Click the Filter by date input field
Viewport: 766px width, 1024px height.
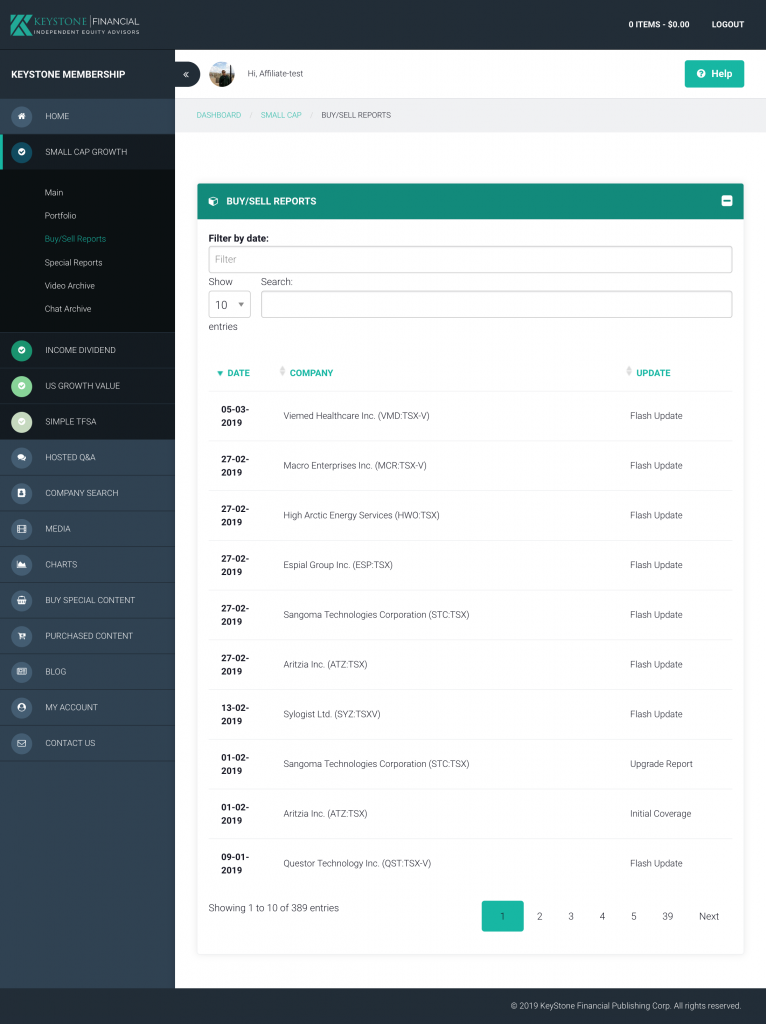pyautogui.click(x=470, y=260)
